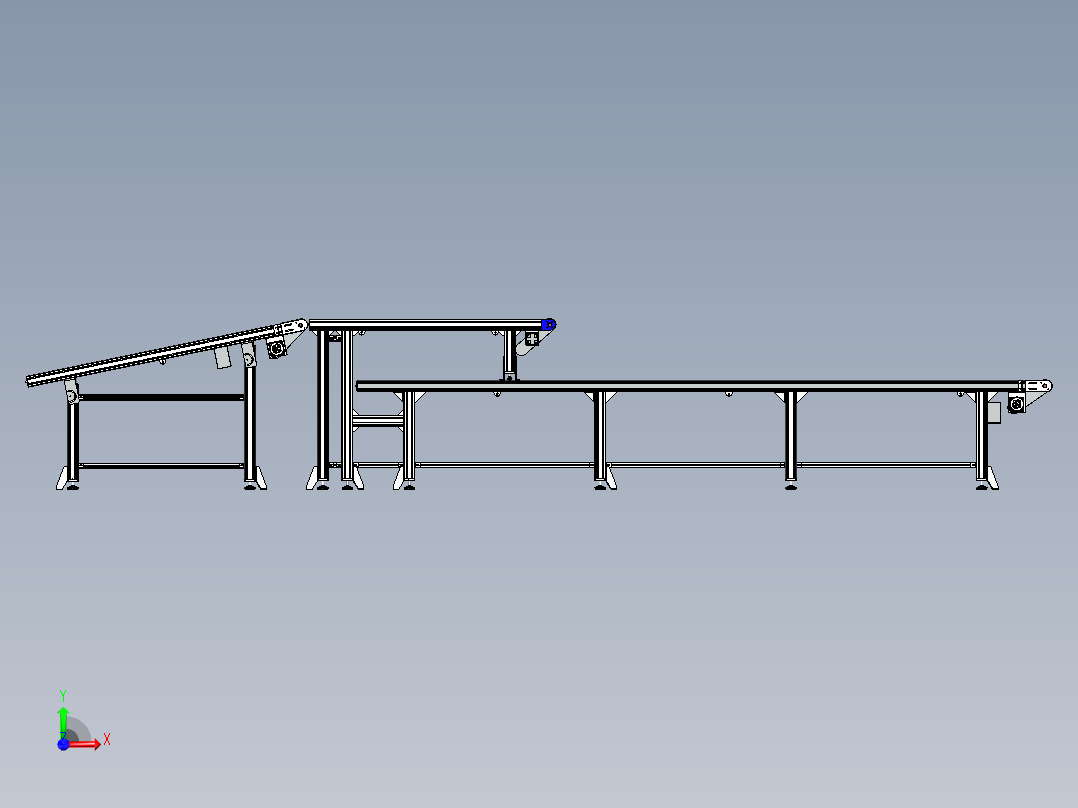Select the drive motor under the inclined conveyor

pyautogui.click(x=276, y=349)
